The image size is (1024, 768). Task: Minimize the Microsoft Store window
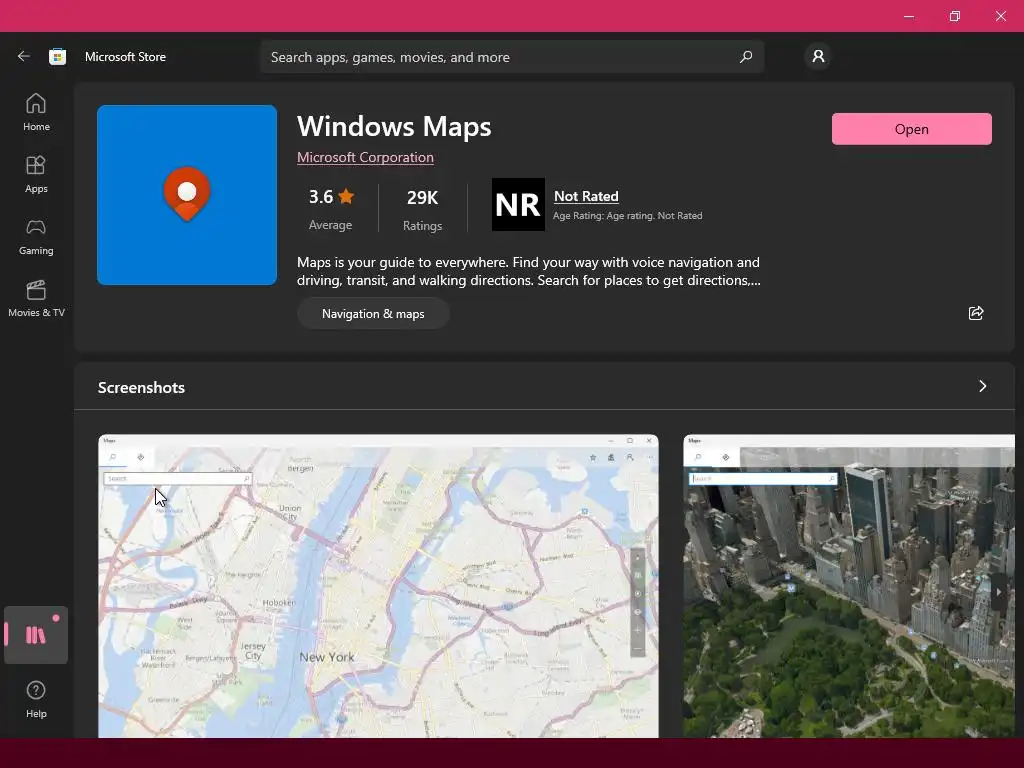(909, 16)
